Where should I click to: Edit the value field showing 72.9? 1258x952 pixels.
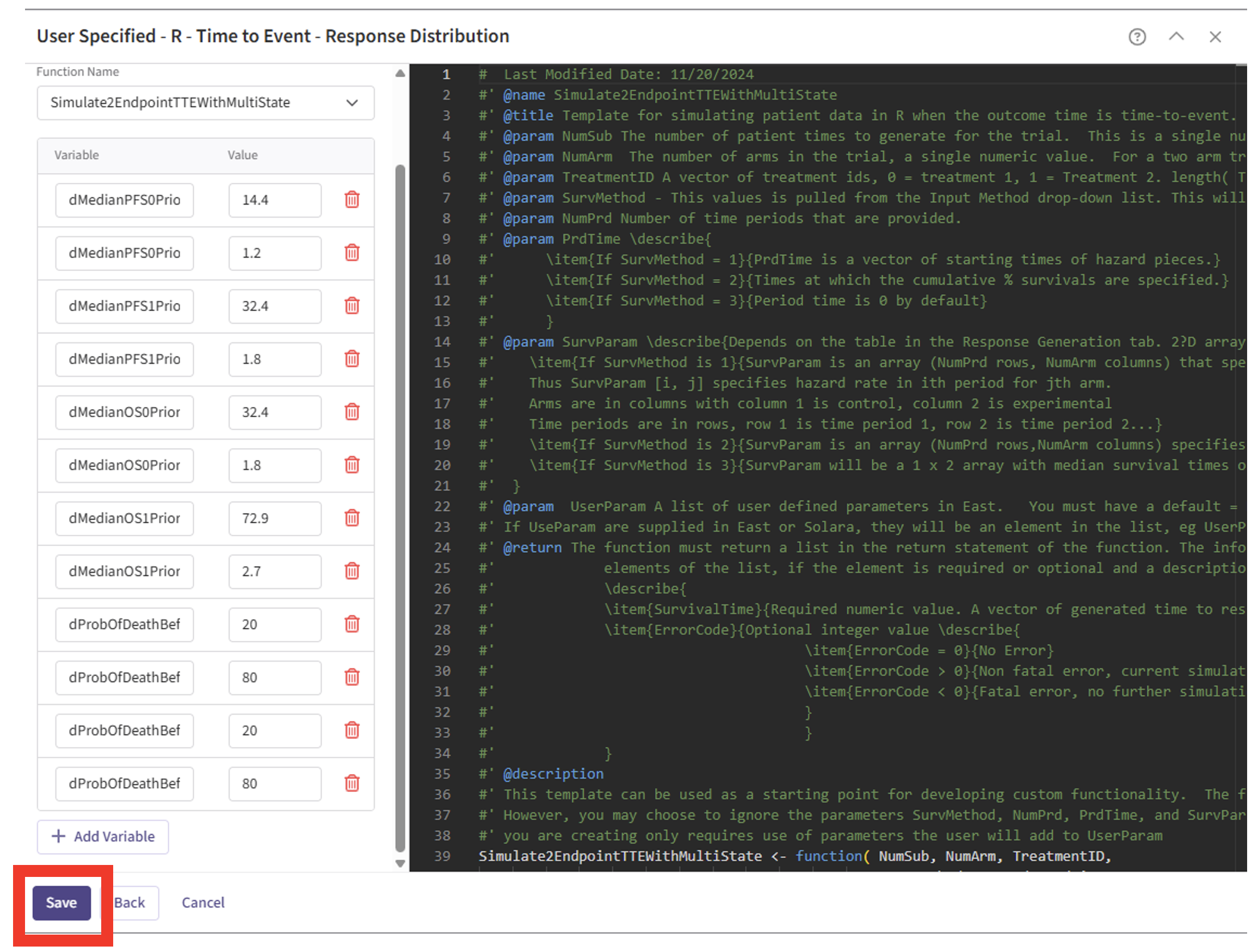[275, 518]
